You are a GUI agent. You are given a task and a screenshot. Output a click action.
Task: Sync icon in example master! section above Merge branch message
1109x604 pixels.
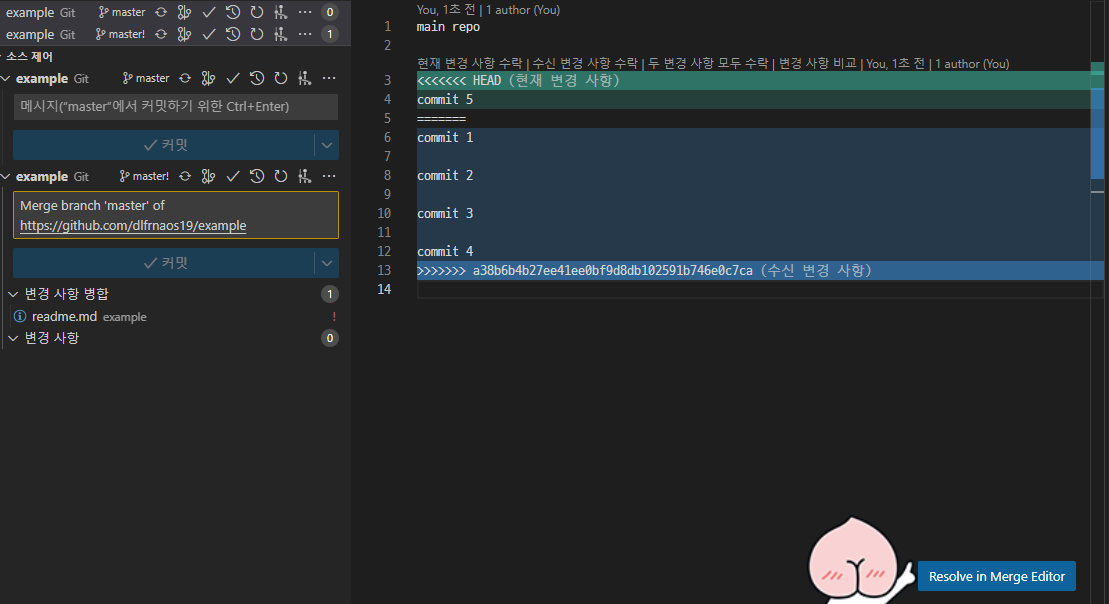185,176
